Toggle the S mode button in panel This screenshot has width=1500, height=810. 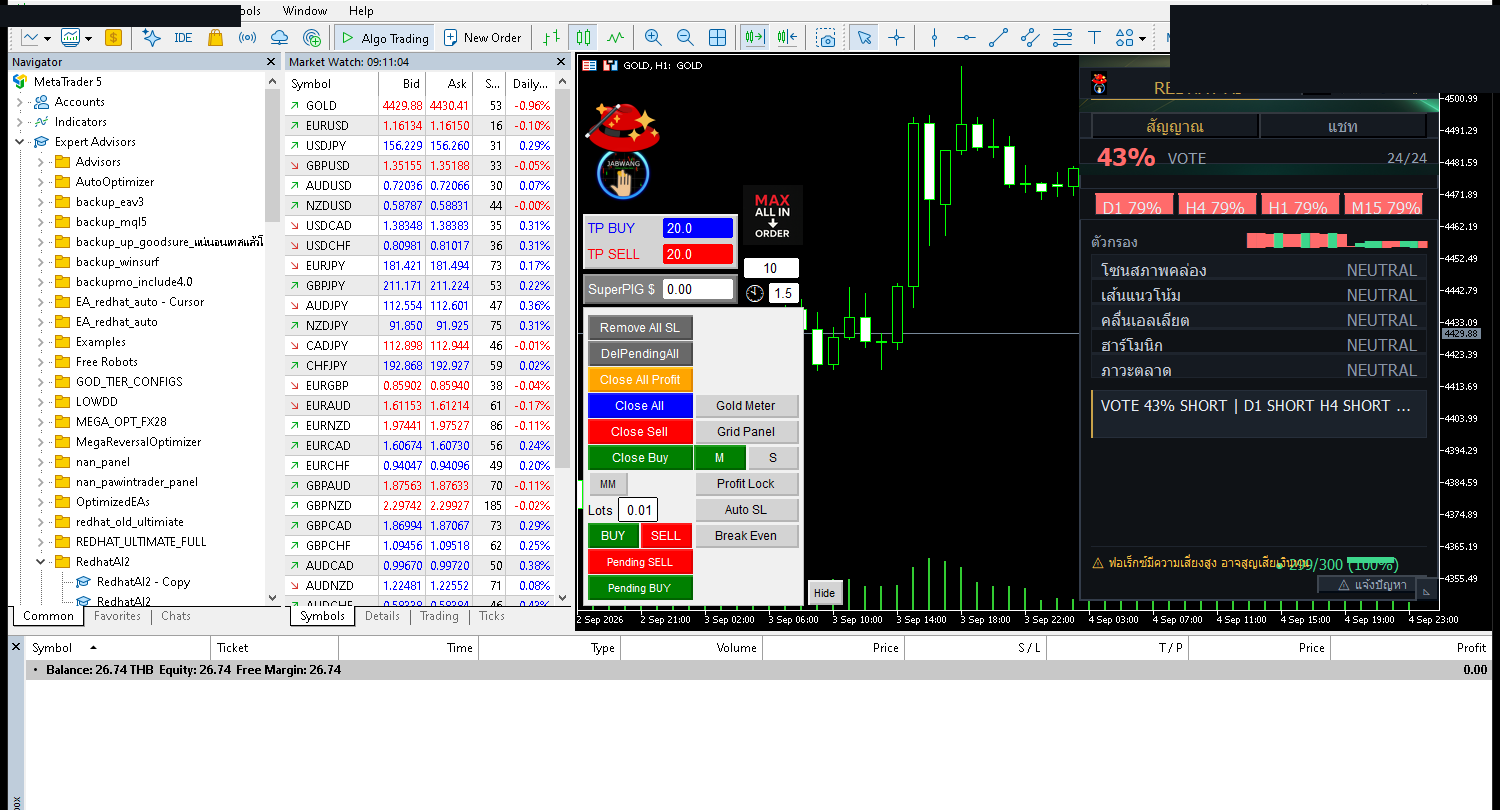(774, 458)
